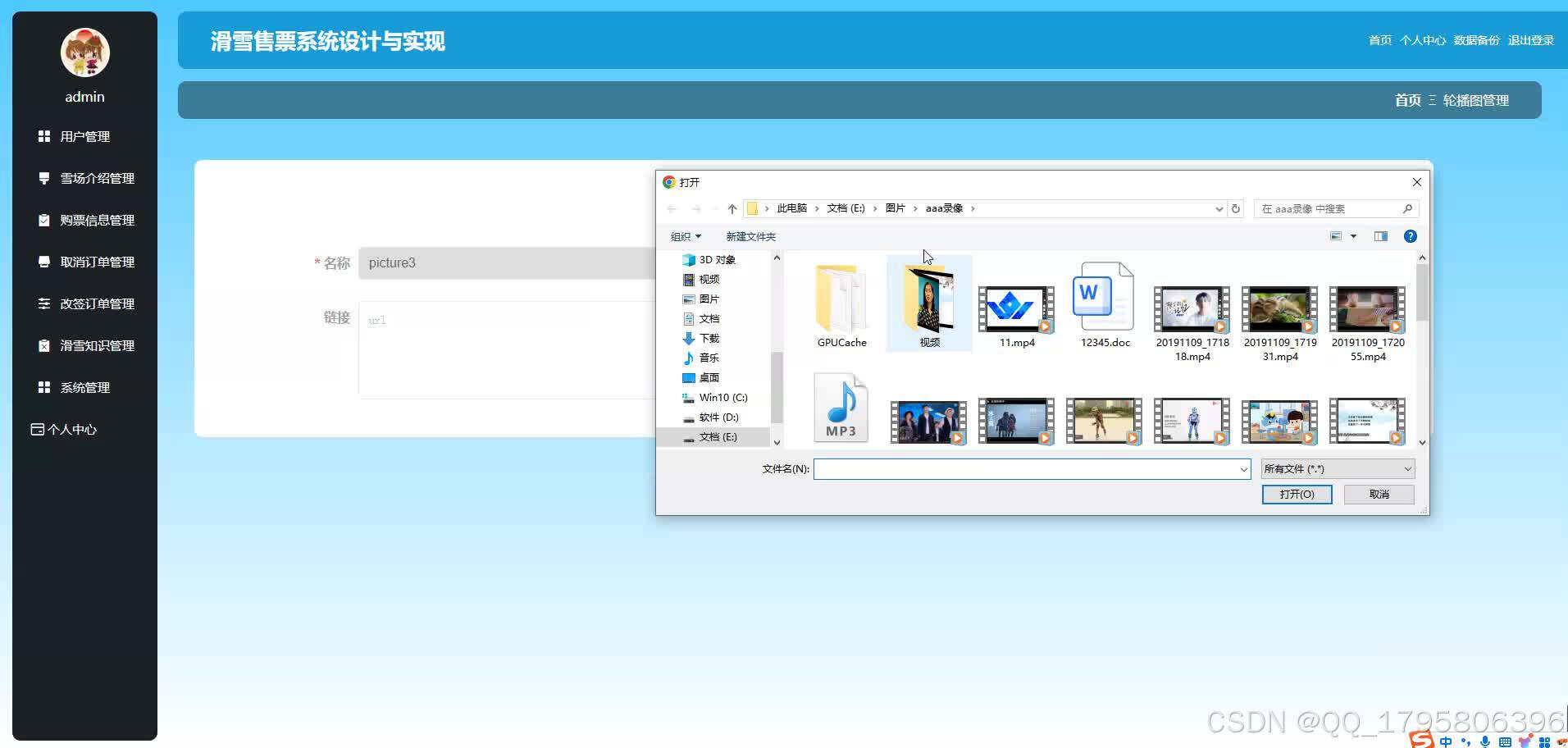
Task: Open 用户管理 in the sidebar
Action: click(84, 136)
